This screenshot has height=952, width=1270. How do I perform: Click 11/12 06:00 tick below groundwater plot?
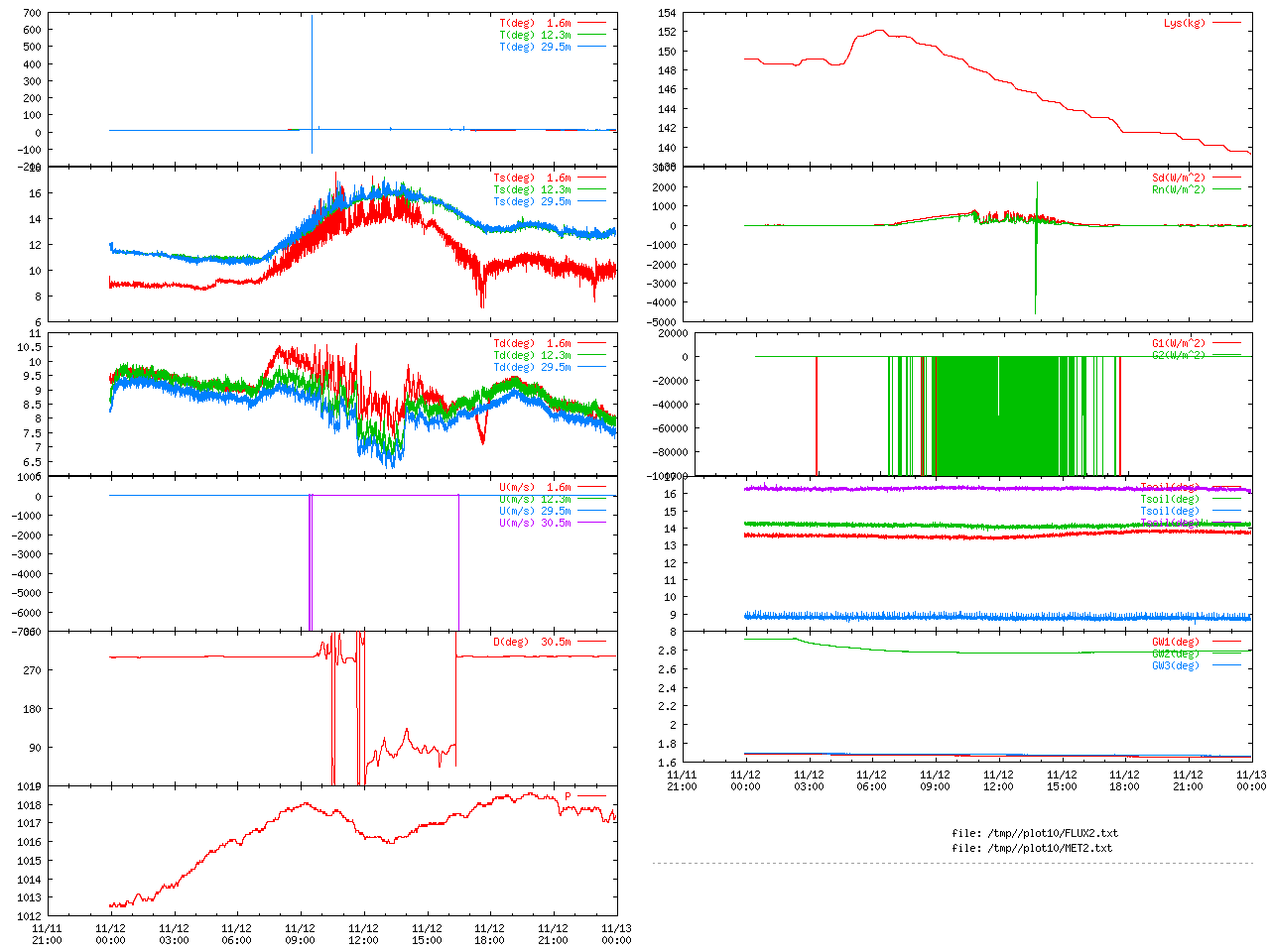[871, 780]
